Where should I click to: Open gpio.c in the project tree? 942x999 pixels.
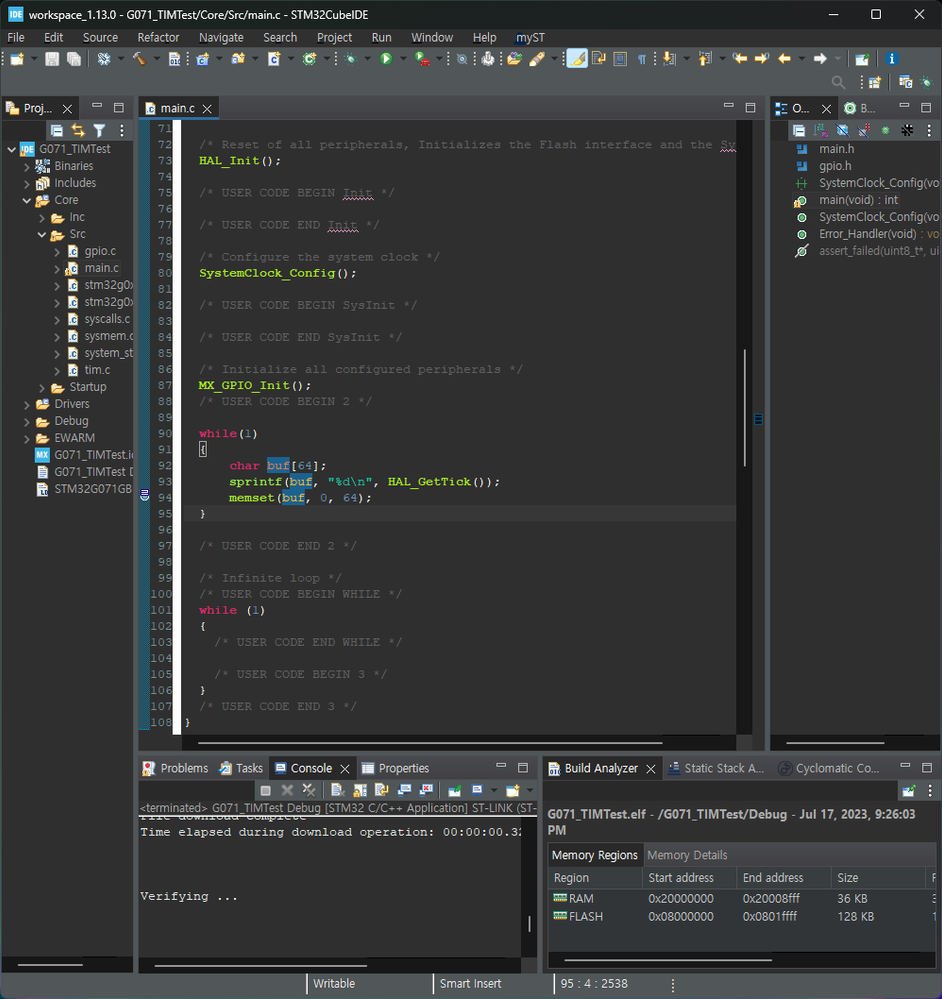coord(100,251)
